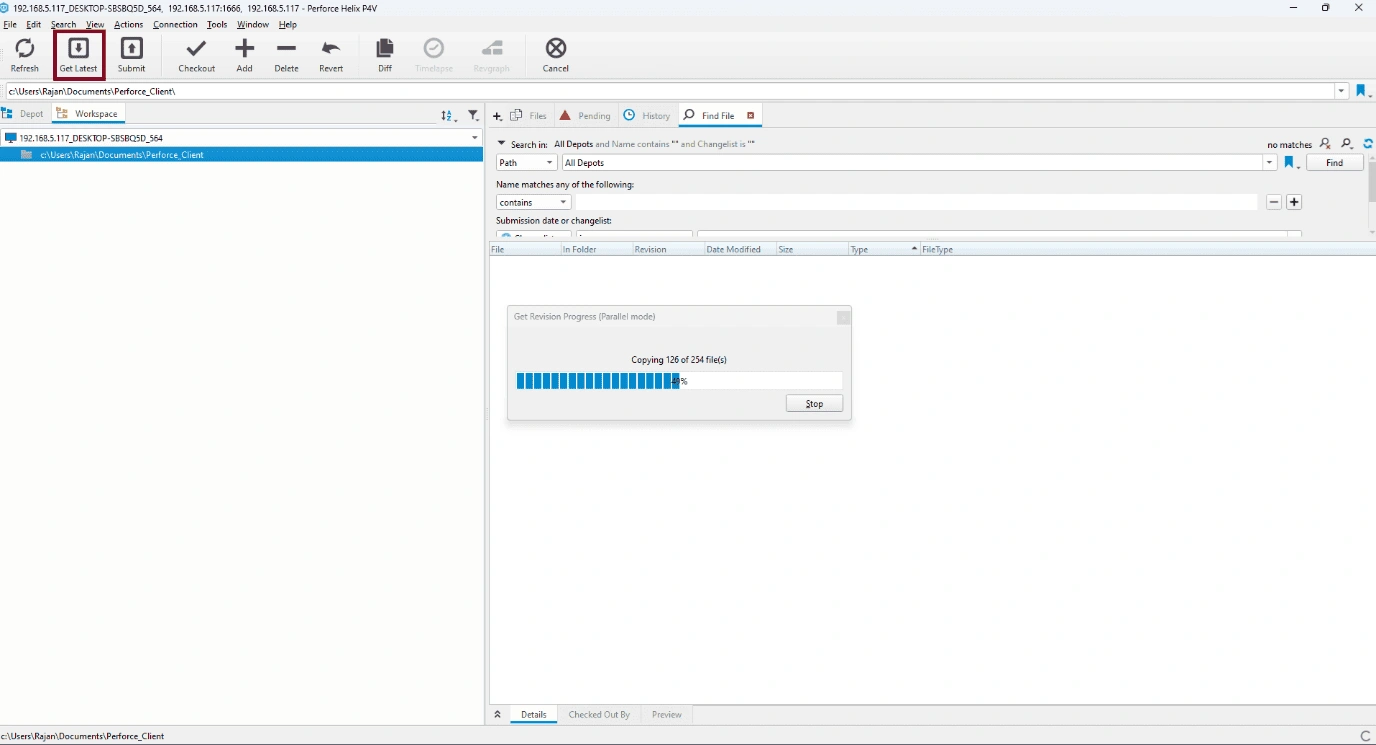Switch to the Depot tab
Screen dimensions: 1376x745
(24, 114)
